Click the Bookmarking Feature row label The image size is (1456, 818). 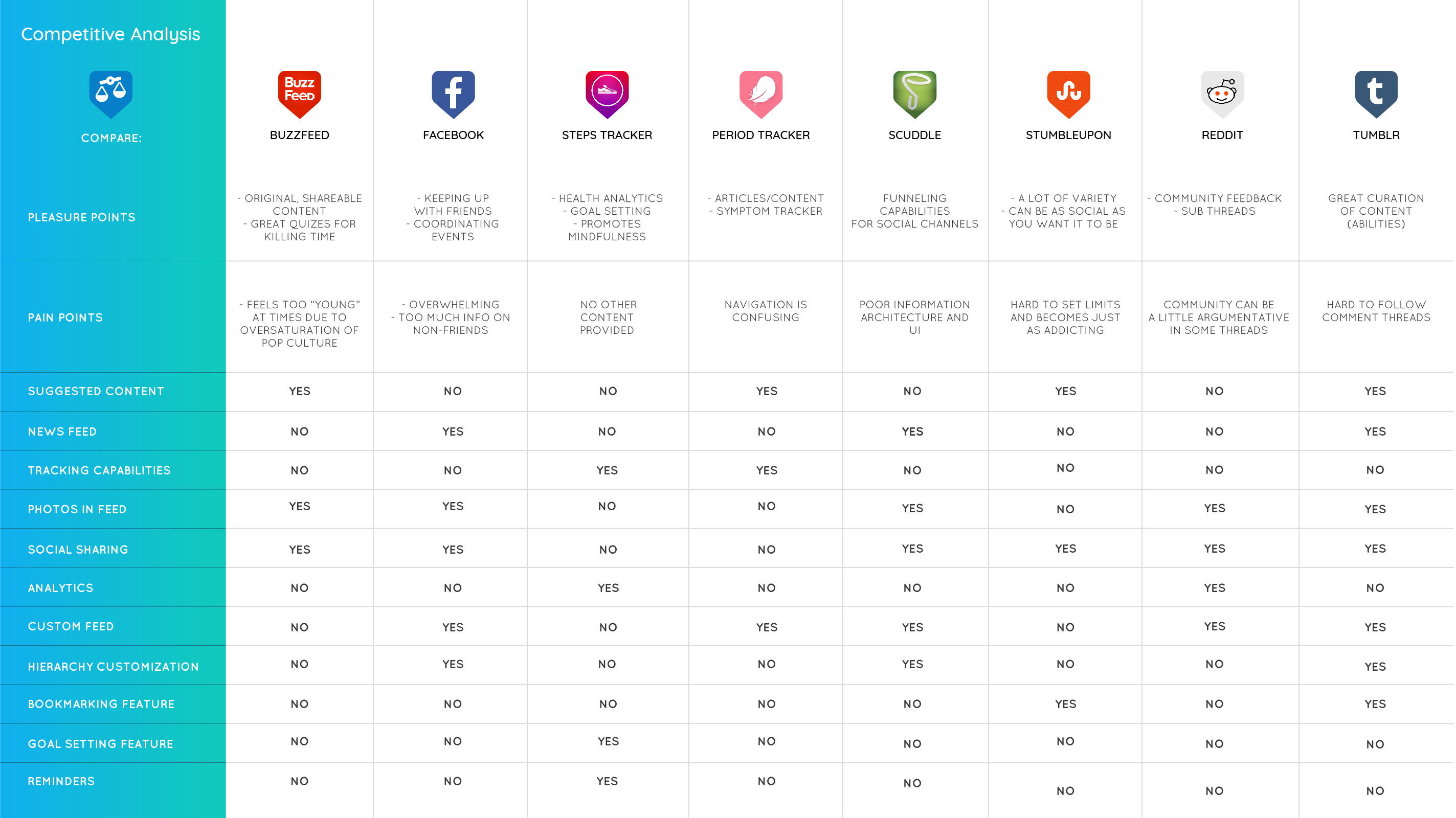point(101,705)
